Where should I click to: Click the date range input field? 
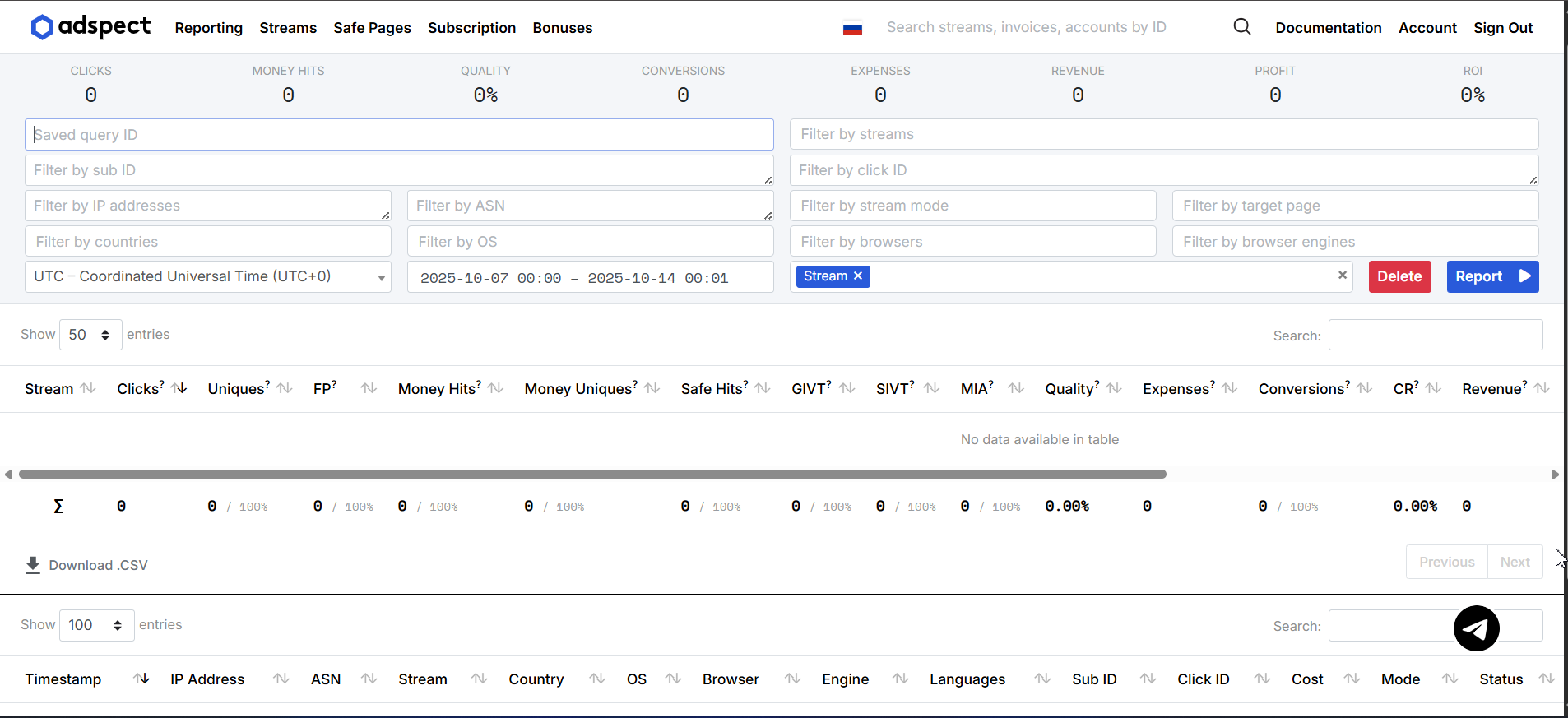pyautogui.click(x=590, y=278)
